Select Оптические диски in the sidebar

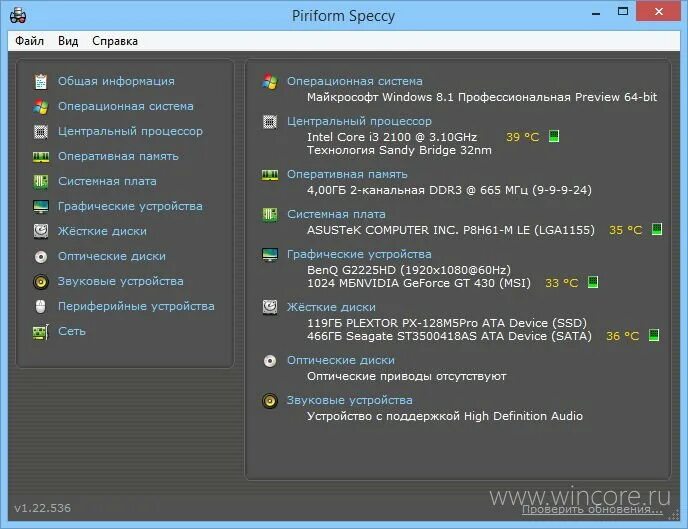click(x=112, y=256)
